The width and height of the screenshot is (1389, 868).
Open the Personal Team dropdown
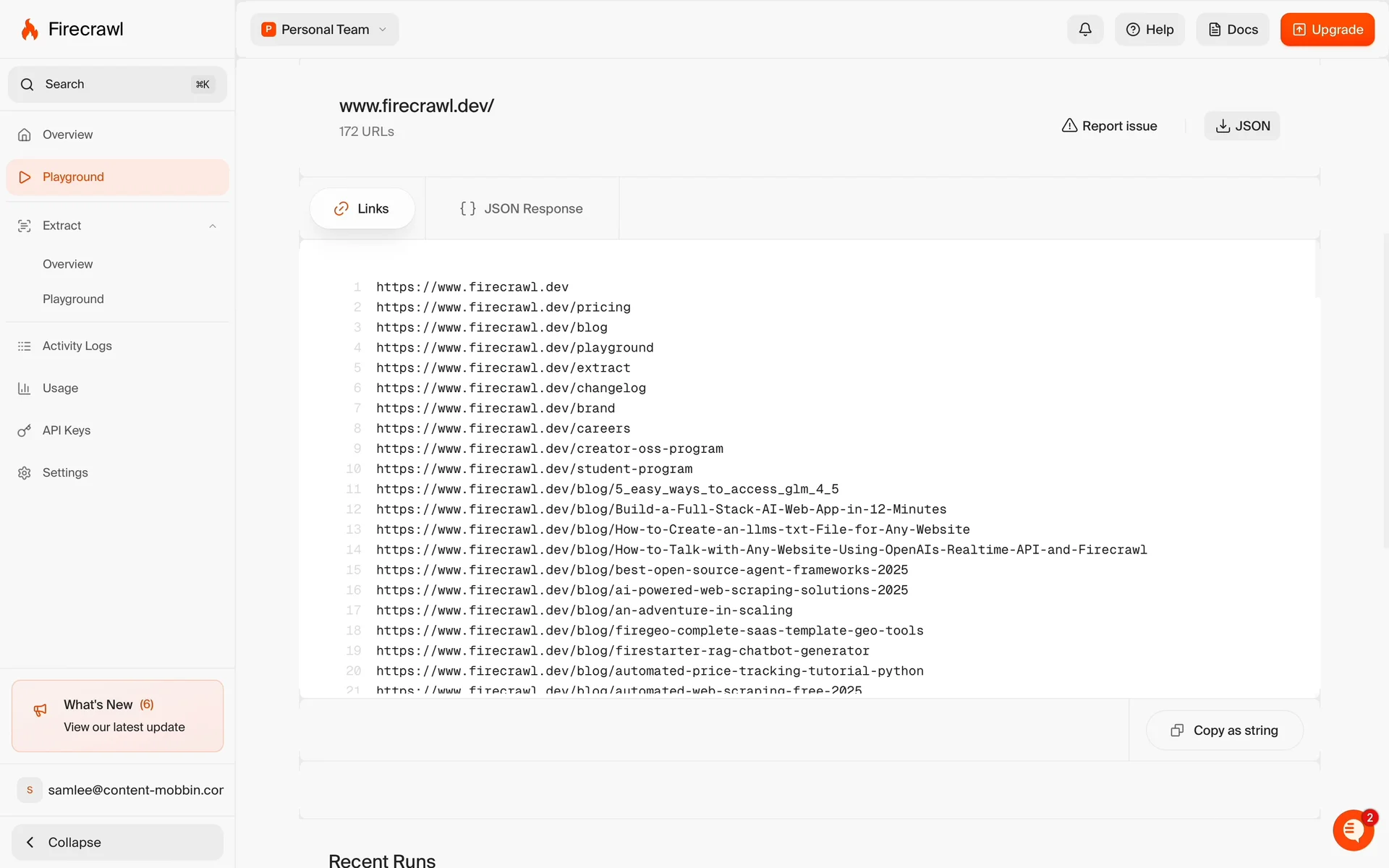point(324,30)
